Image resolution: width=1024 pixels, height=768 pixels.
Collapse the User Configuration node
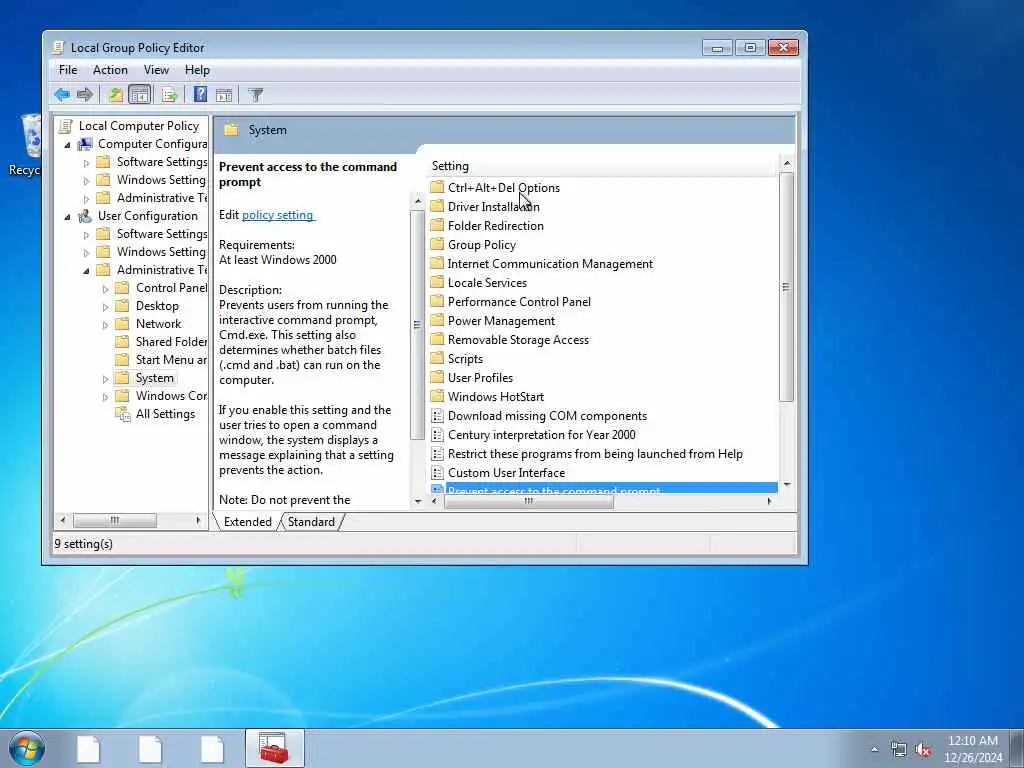point(67,217)
